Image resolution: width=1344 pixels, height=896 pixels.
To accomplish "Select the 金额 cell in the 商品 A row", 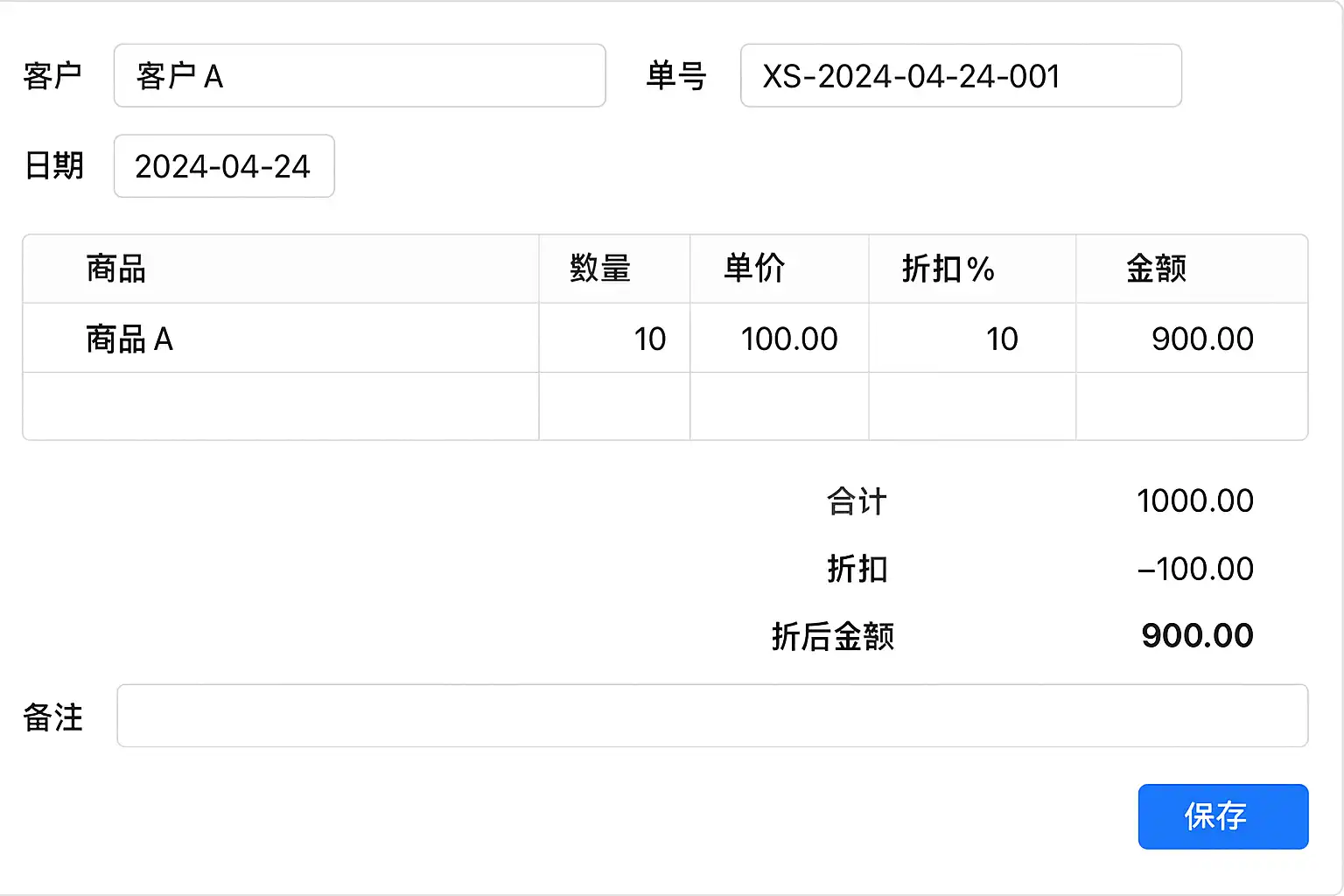I will 1192,339.
